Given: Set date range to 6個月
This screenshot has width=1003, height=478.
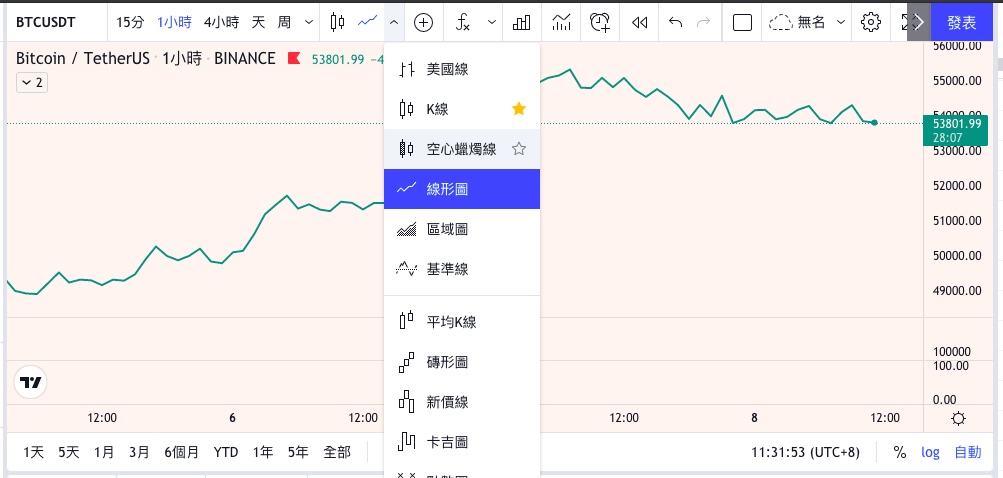Looking at the screenshot, I should pyautogui.click(x=181, y=452).
